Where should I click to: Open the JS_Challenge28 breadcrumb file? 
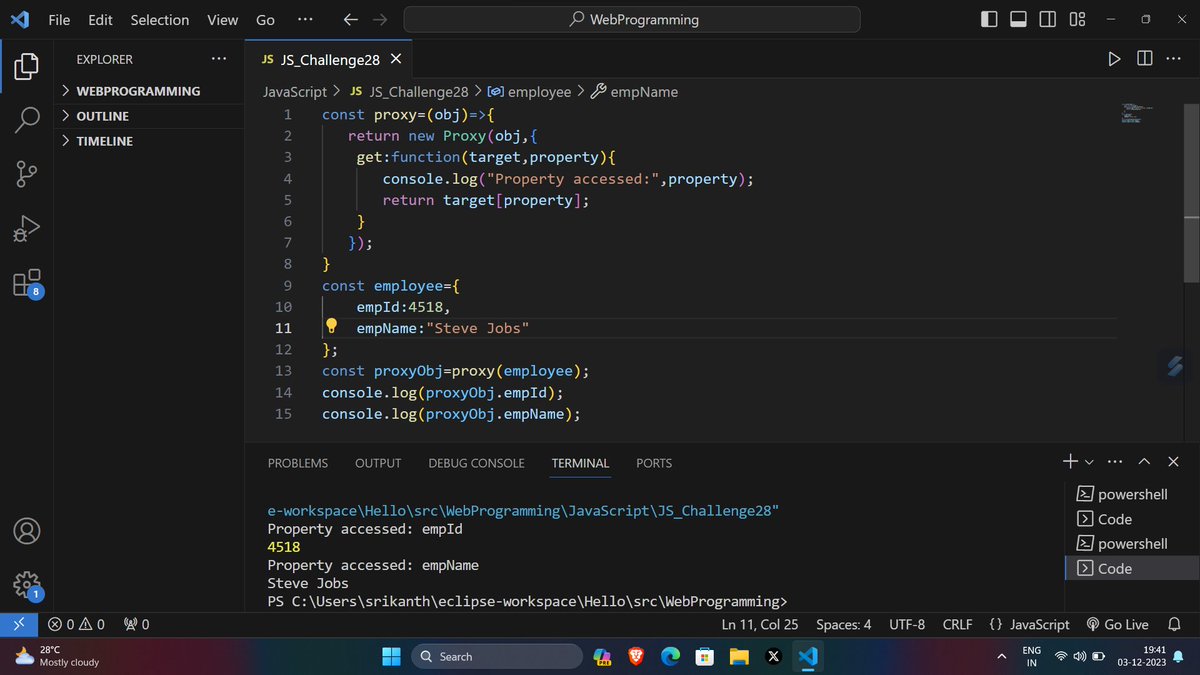(409, 91)
